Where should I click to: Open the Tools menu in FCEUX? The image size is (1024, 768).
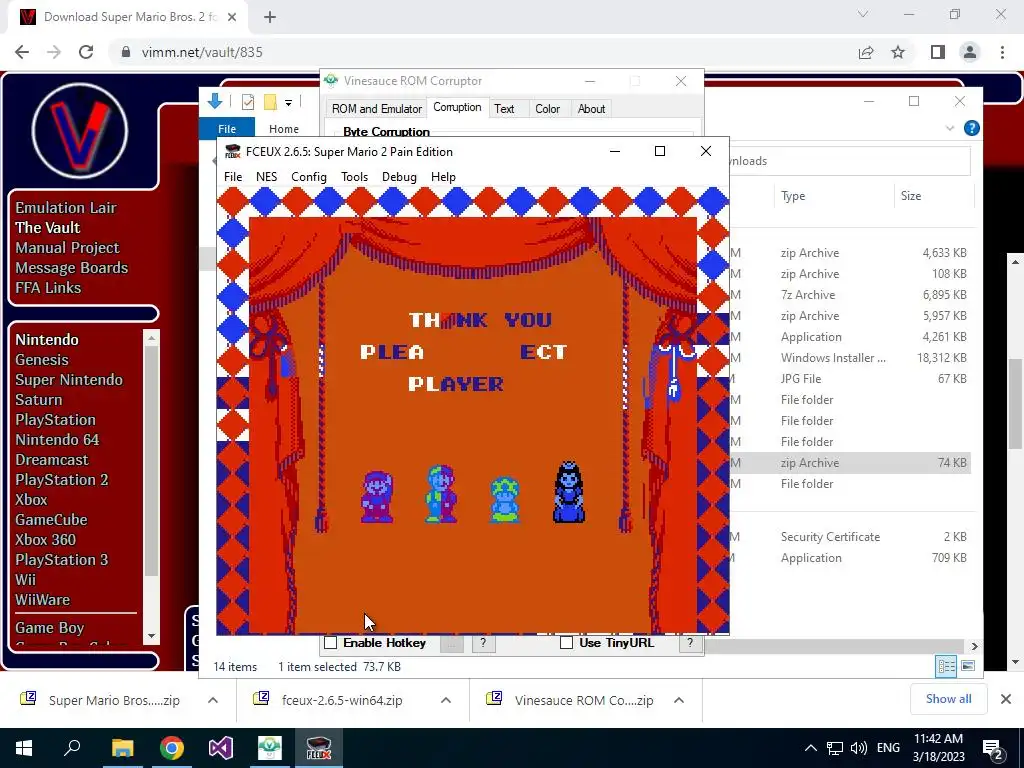[x=355, y=177]
